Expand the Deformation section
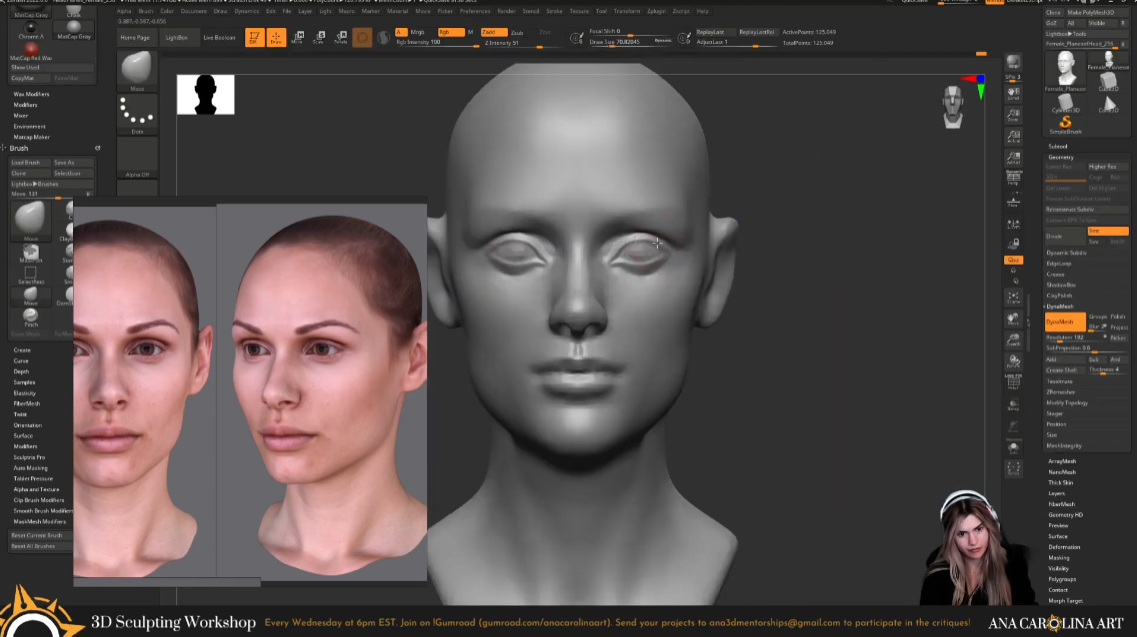 coord(1064,547)
